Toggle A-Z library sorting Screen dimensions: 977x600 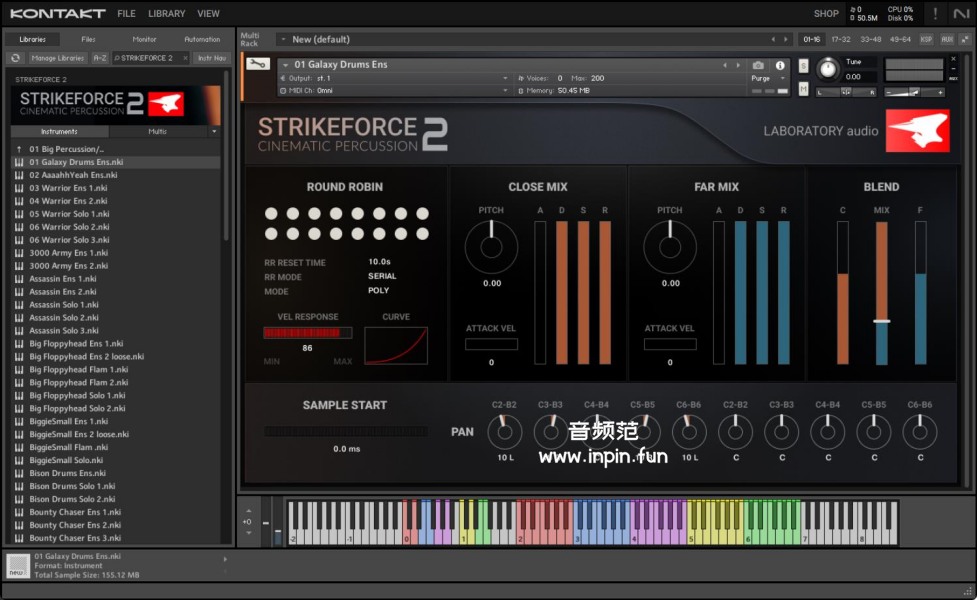click(100, 58)
